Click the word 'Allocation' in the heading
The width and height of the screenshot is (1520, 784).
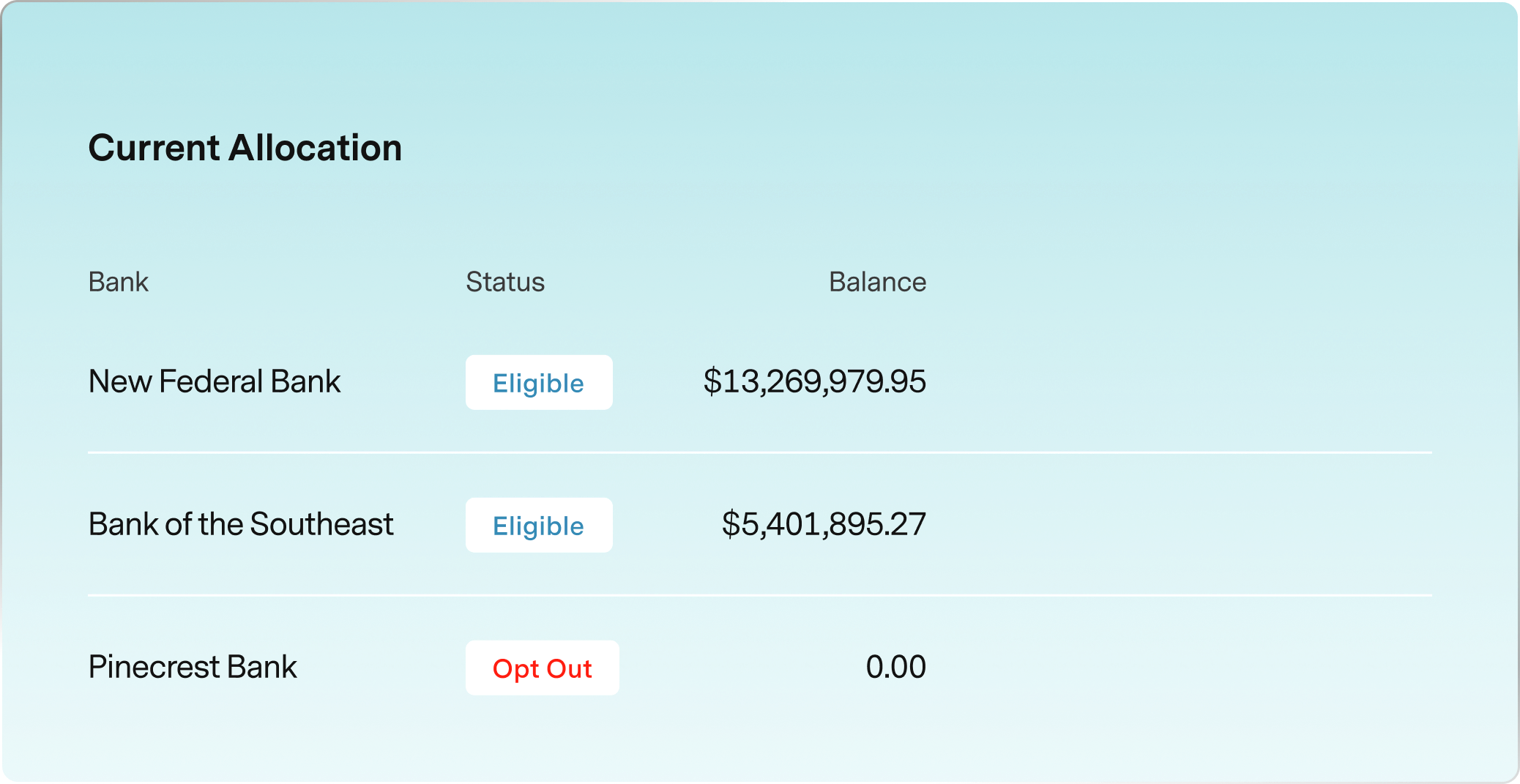(315, 148)
